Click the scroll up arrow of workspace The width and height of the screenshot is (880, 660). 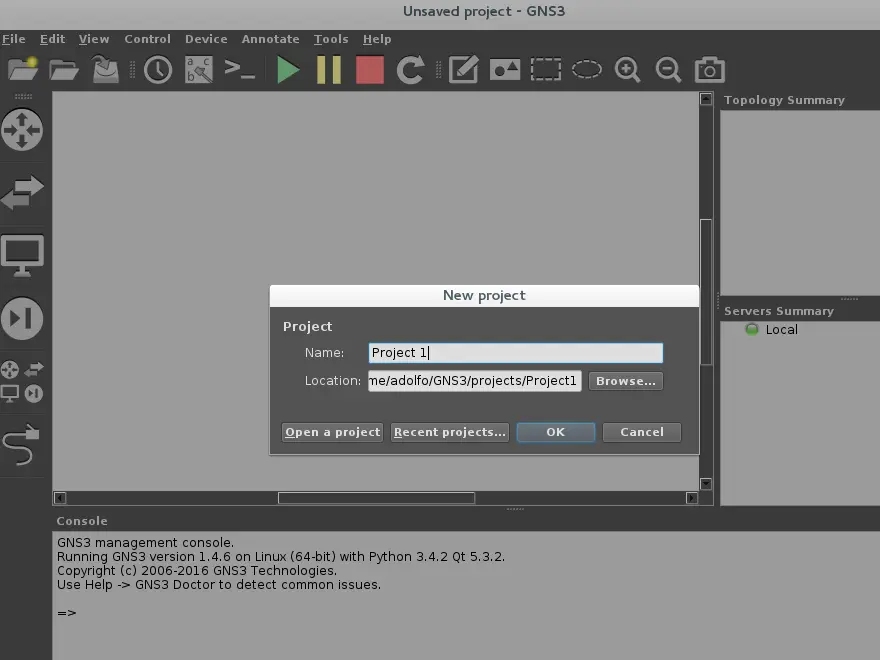(706, 99)
